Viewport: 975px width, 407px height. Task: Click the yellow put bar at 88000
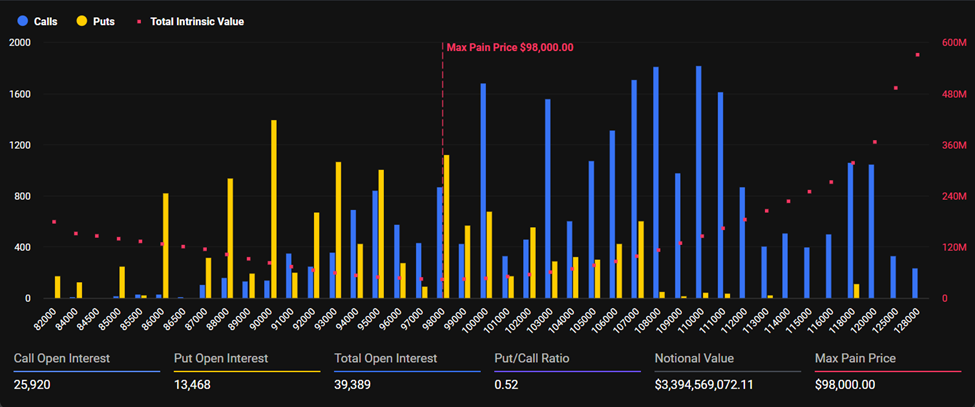[x=231, y=239]
